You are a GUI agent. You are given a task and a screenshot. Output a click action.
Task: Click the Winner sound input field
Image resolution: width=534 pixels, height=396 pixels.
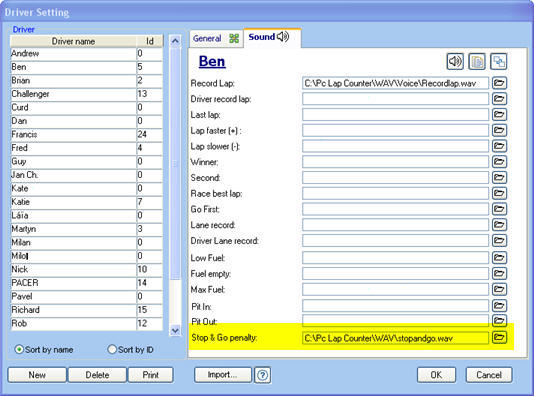tap(395, 162)
